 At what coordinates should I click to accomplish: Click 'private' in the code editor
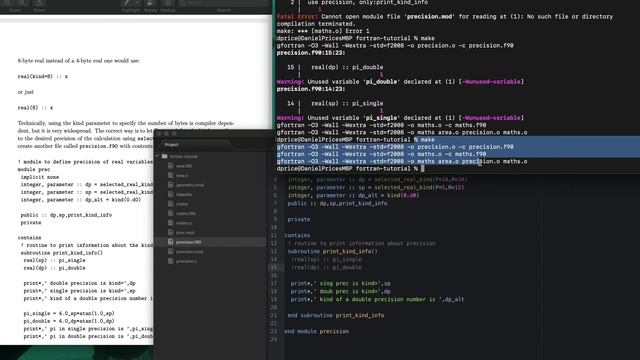coord(298,219)
